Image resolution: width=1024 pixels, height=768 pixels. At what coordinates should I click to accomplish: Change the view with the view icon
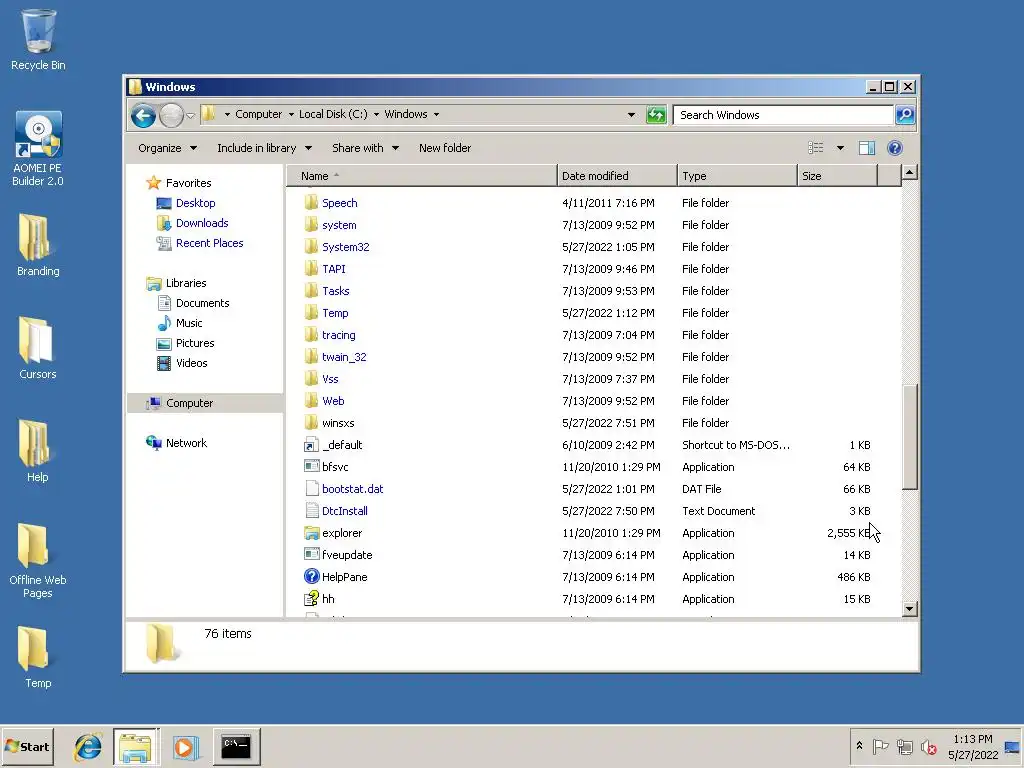coord(816,148)
